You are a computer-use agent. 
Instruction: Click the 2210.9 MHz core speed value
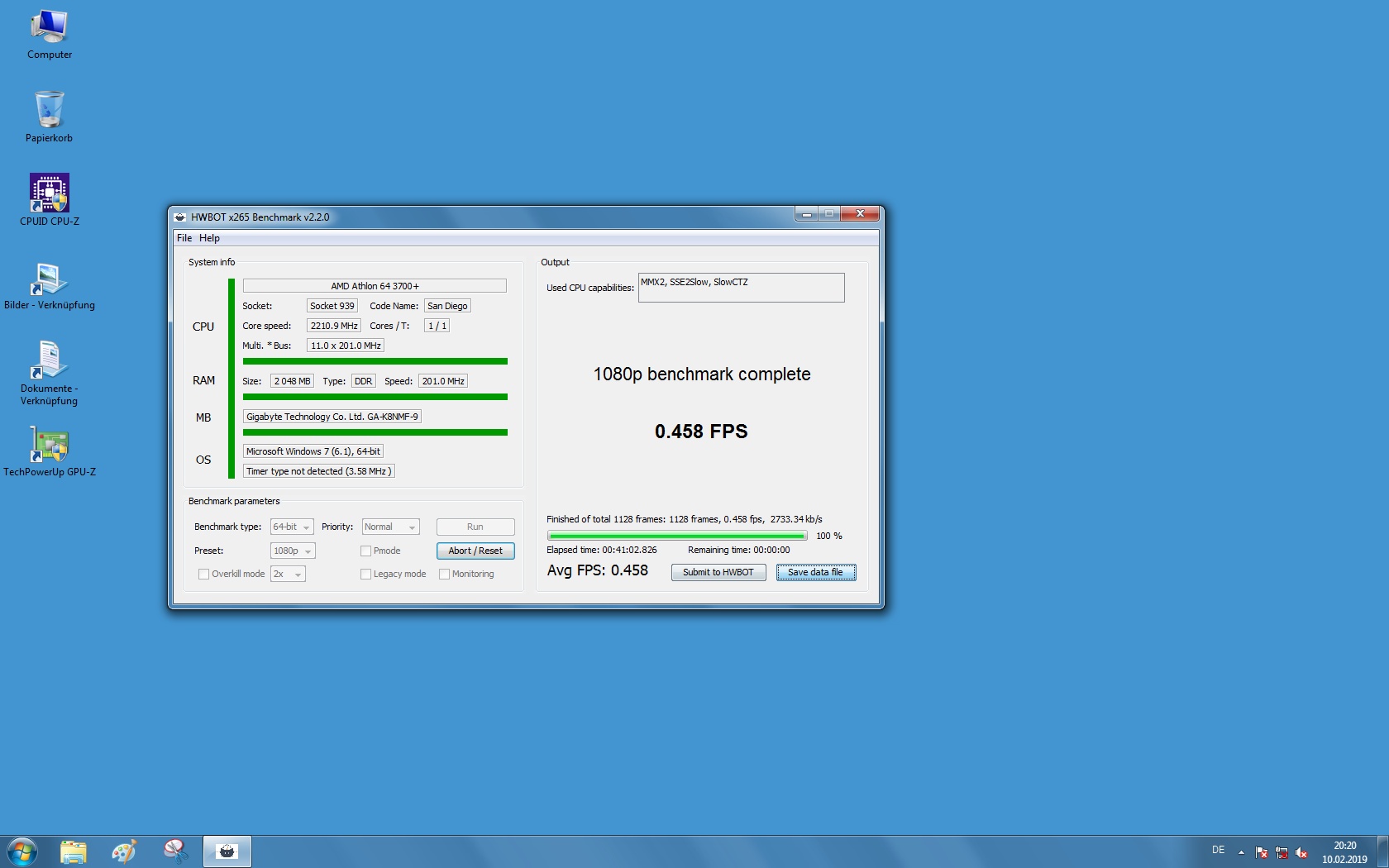(334, 326)
